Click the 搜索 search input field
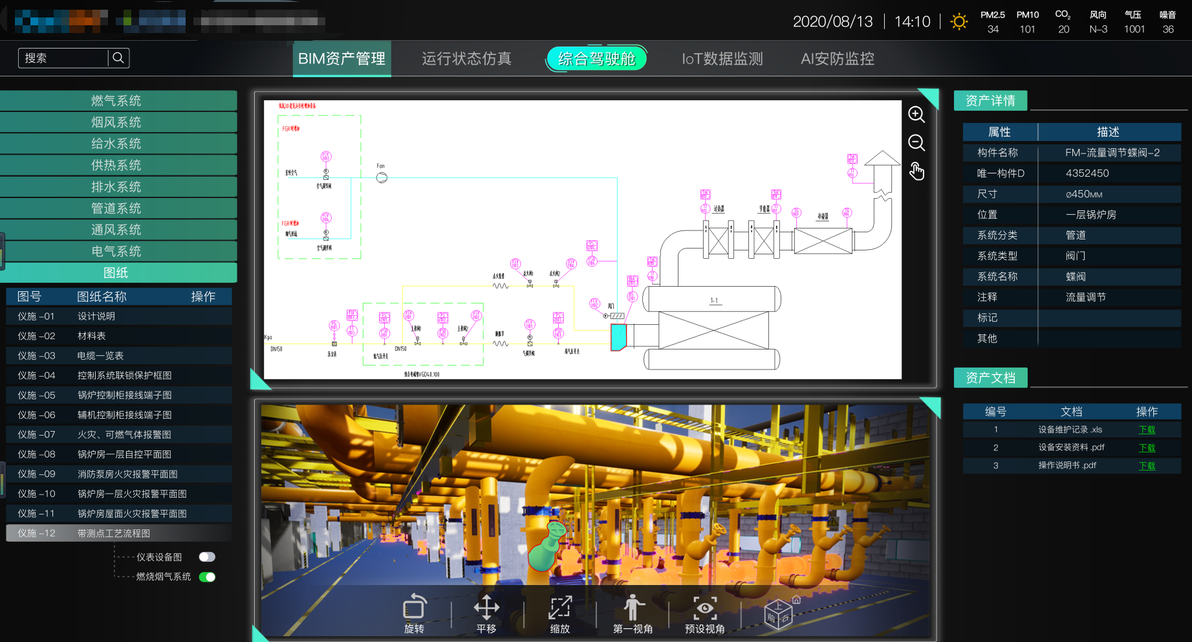Image resolution: width=1192 pixels, height=642 pixels. click(x=64, y=58)
